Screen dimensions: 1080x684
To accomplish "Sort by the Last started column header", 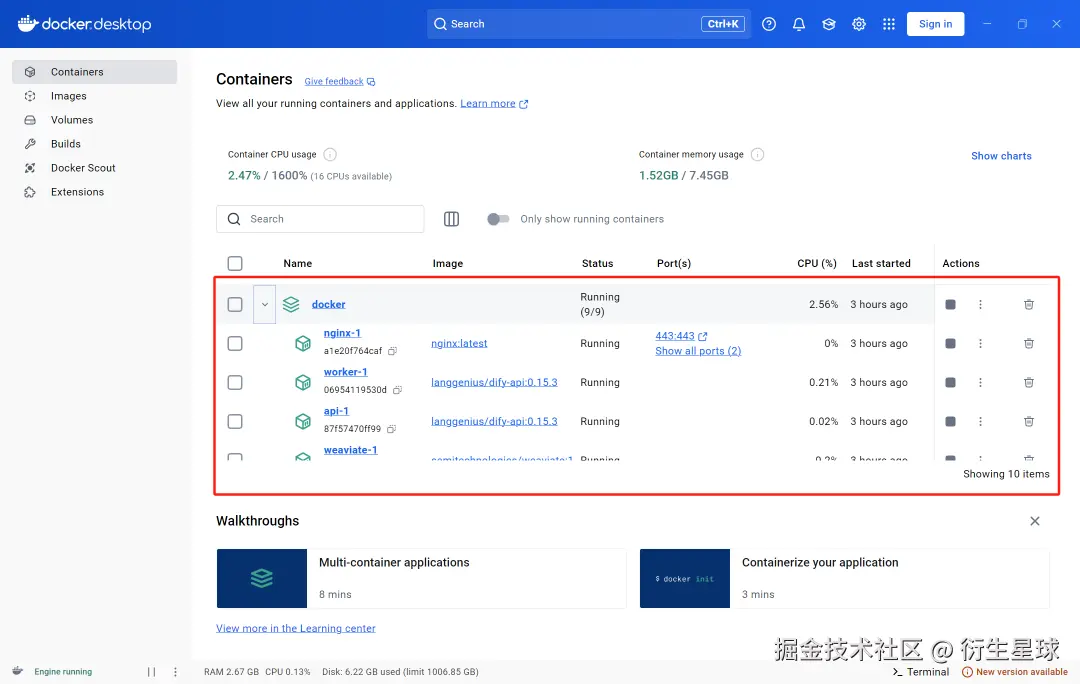I will coord(881,264).
